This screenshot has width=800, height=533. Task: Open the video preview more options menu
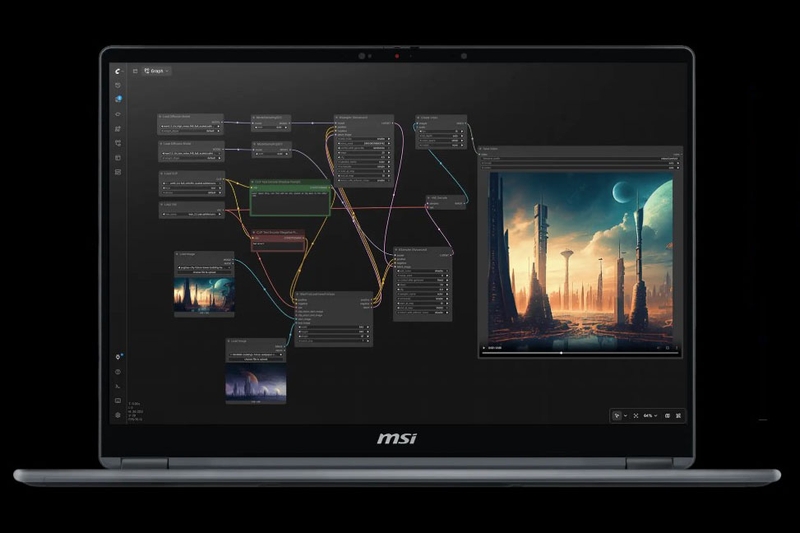[677, 348]
